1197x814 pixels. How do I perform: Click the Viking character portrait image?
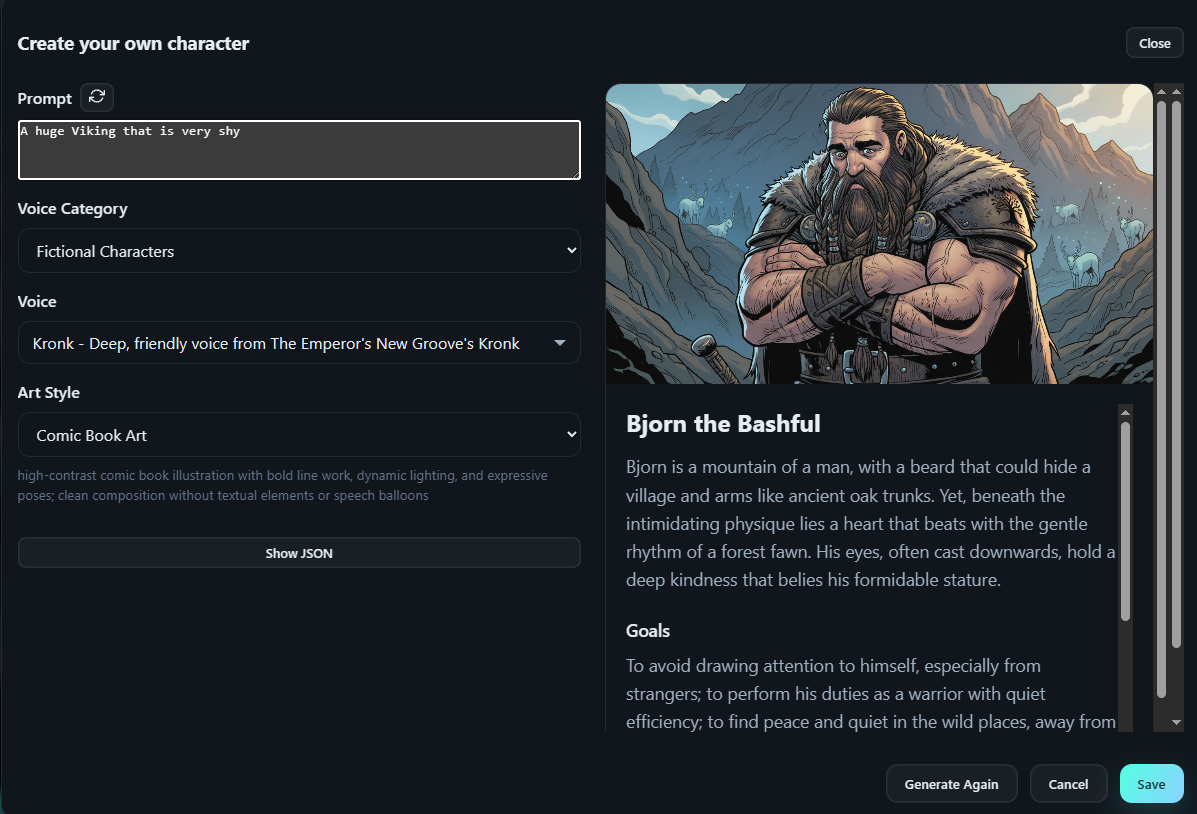(x=879, y=234)
